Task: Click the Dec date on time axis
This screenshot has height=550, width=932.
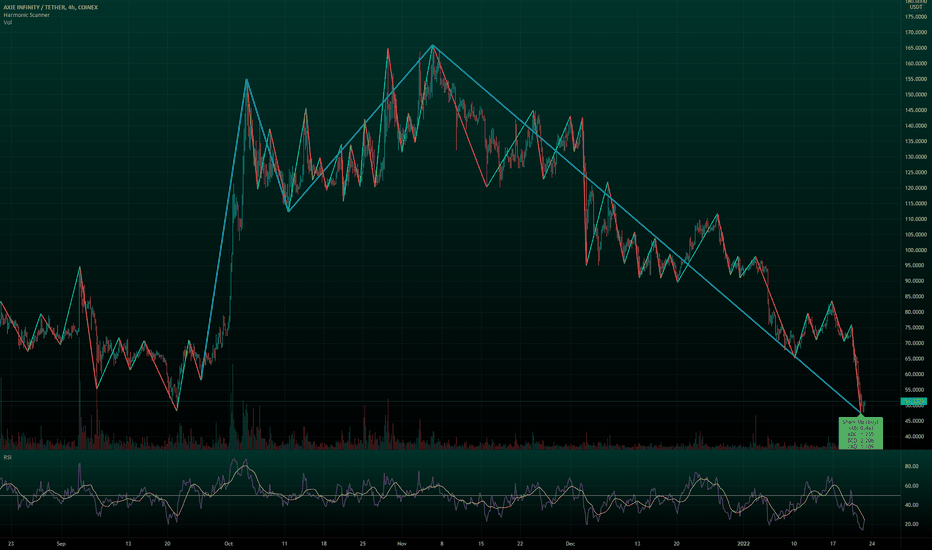Action: (x=570, y=543)
